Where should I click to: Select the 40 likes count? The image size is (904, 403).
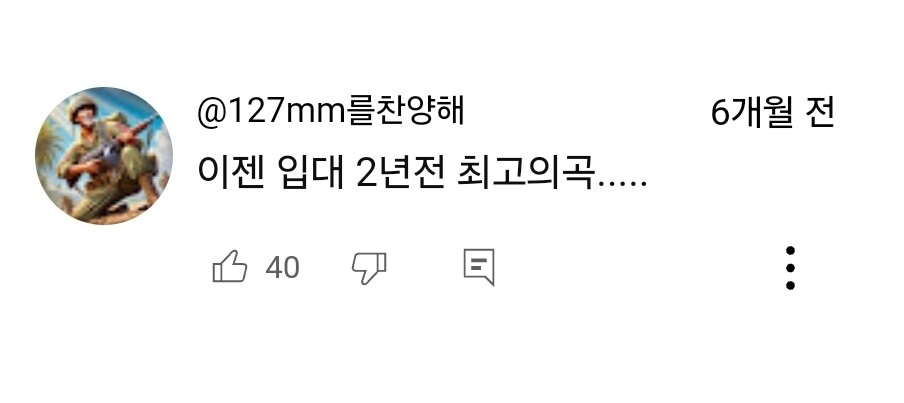pos(282,268)
